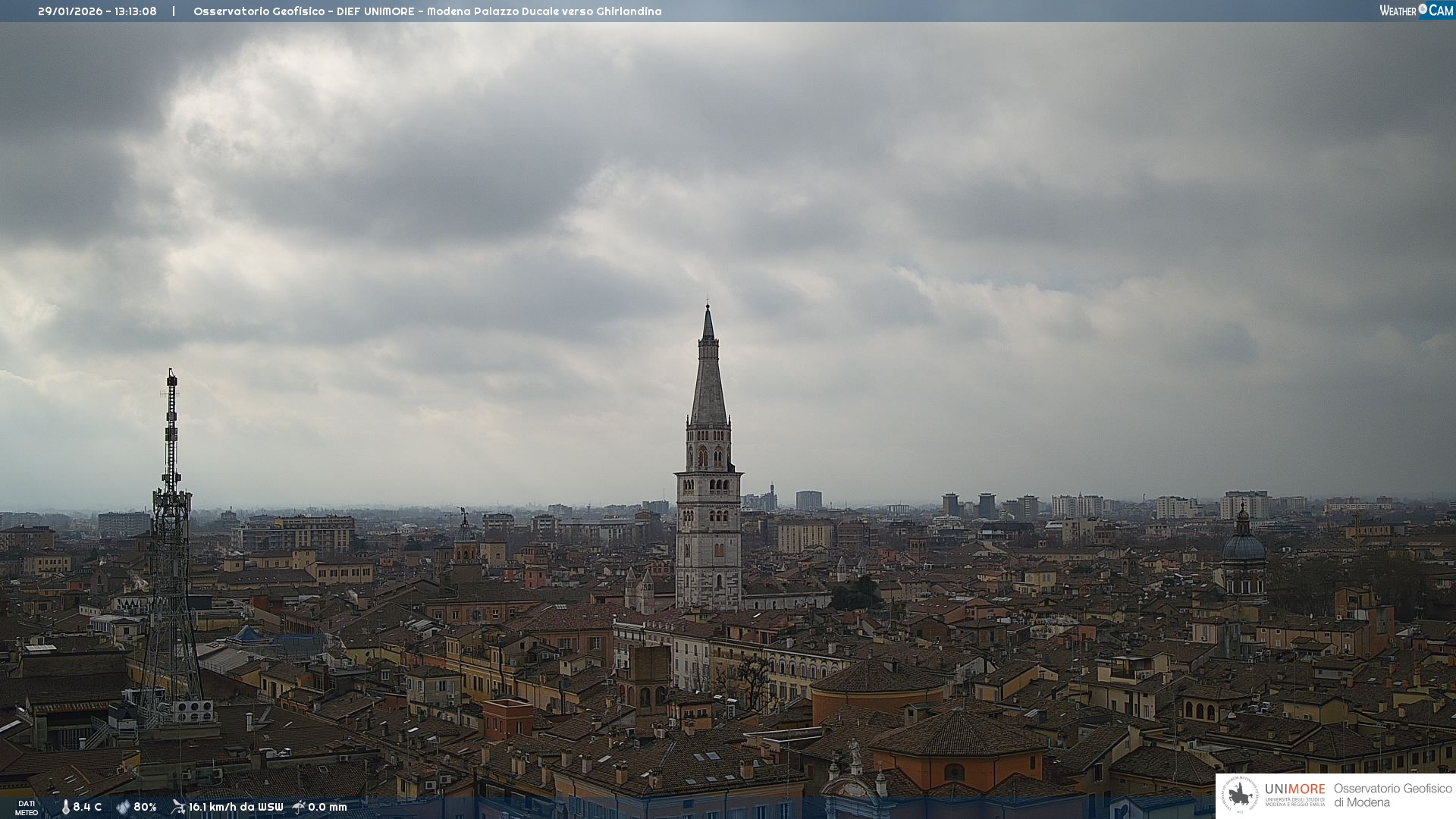1456x819 pixels.
Task: Click the WeatherCam logo
Action: tap(1416, 11)
